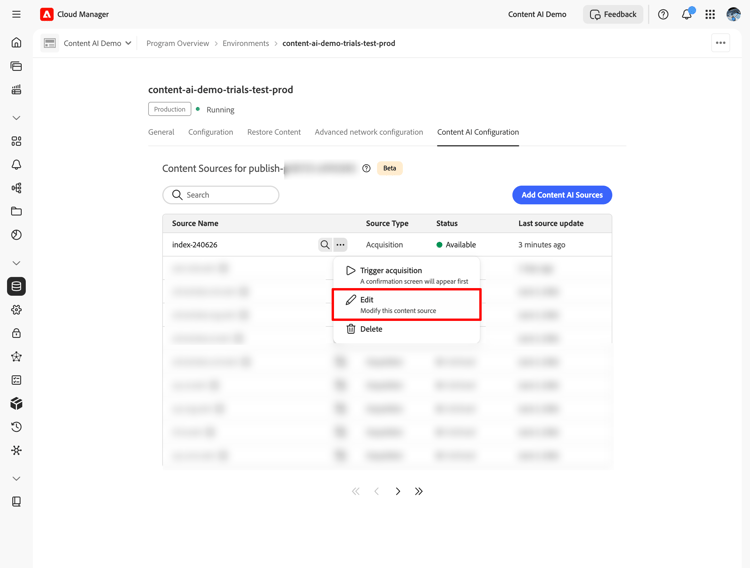
Task: Click the Status column header
Action: 447,223
